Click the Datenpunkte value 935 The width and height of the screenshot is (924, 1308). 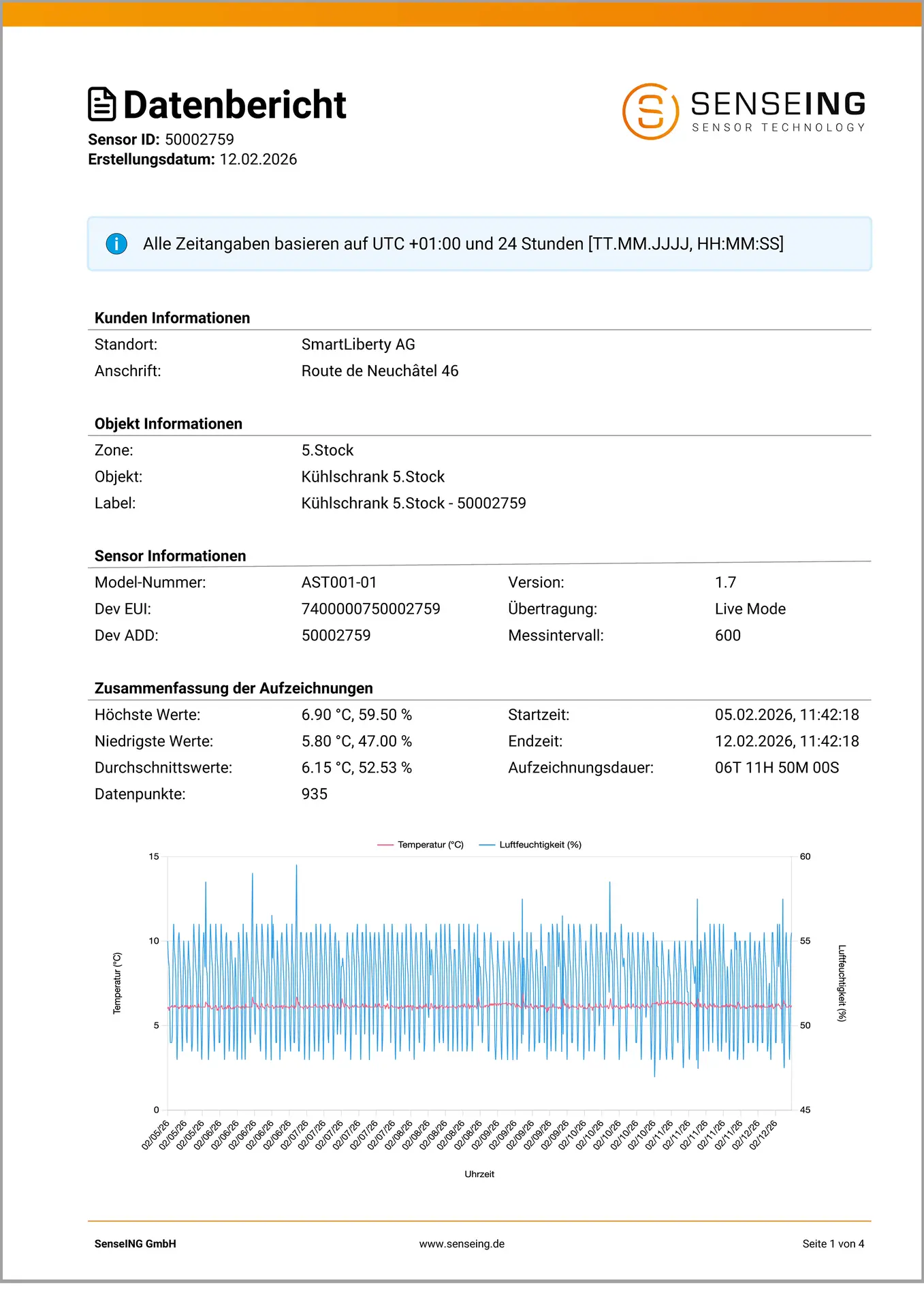pyautogui.click(x=315, y=794)
